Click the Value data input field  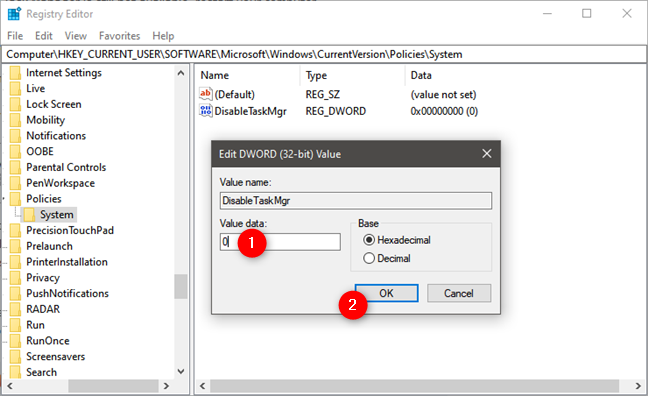pos(280,242)
